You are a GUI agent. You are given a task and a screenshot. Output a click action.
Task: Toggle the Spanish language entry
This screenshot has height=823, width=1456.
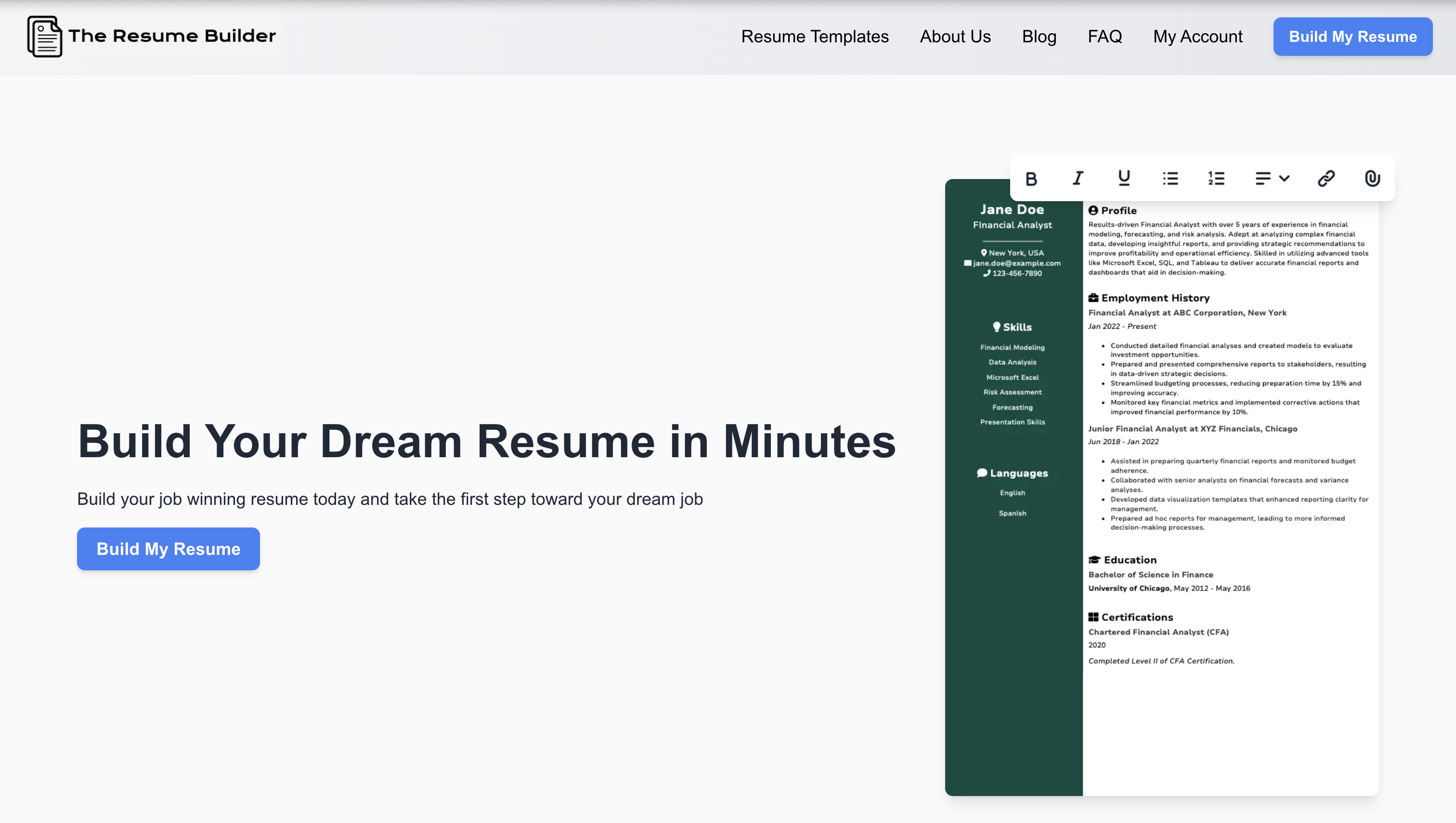click(1012, 513)
